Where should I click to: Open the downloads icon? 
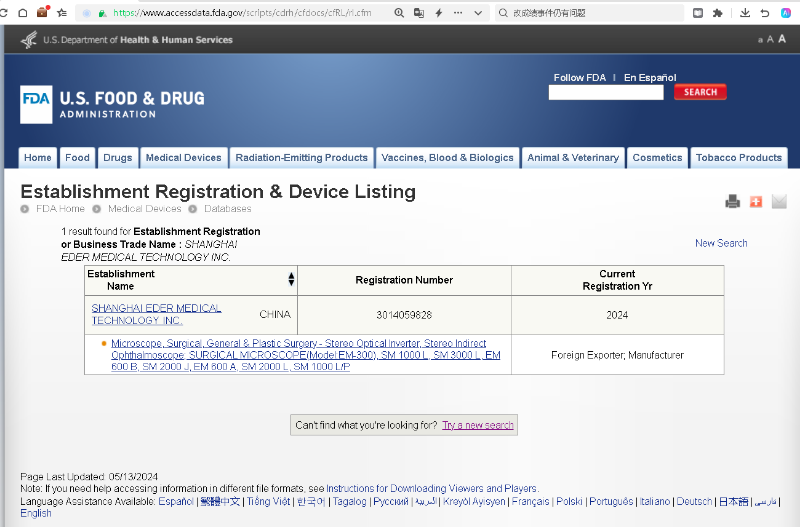click(x=745, y=13)
